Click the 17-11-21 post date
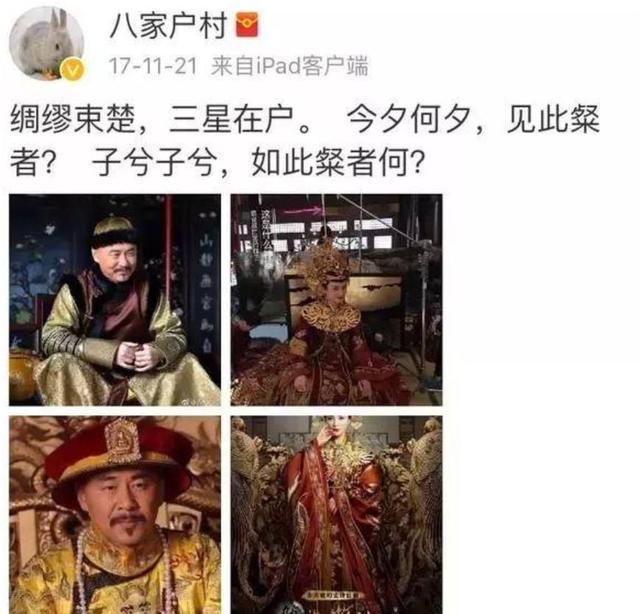 [153, 66]
